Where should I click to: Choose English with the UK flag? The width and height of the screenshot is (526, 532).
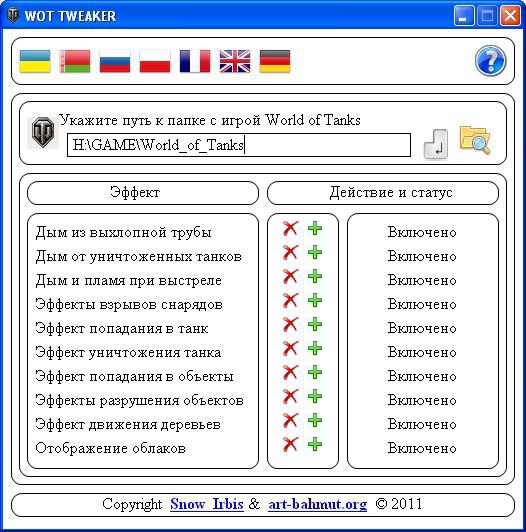point(235,61)
